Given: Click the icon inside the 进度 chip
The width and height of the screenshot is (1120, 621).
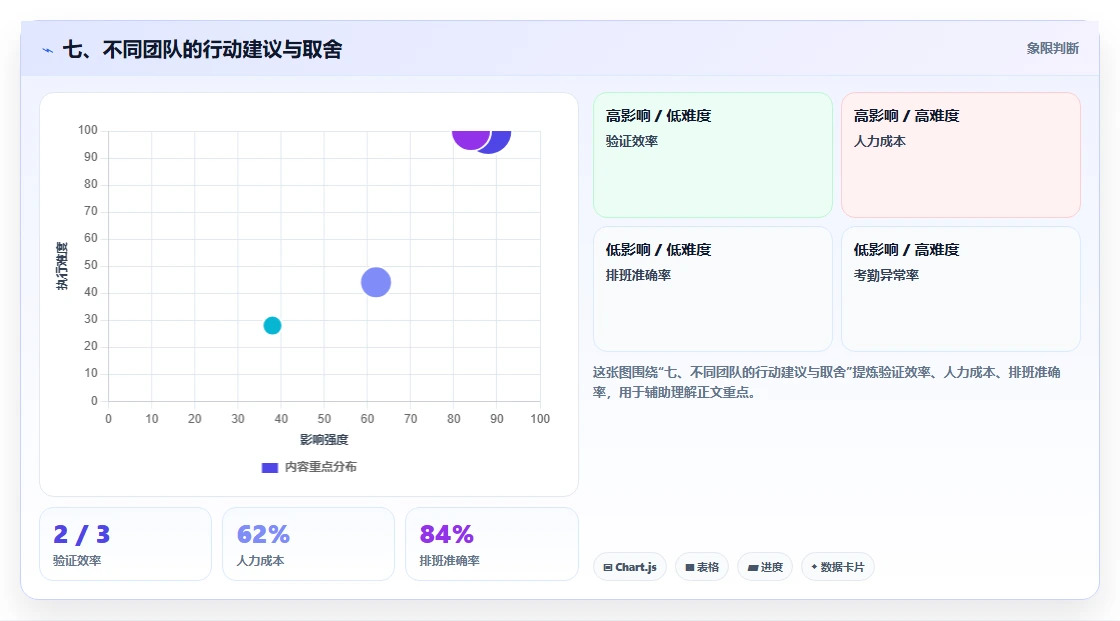Looking at the screenshot, I should click(x=753, y=567).
